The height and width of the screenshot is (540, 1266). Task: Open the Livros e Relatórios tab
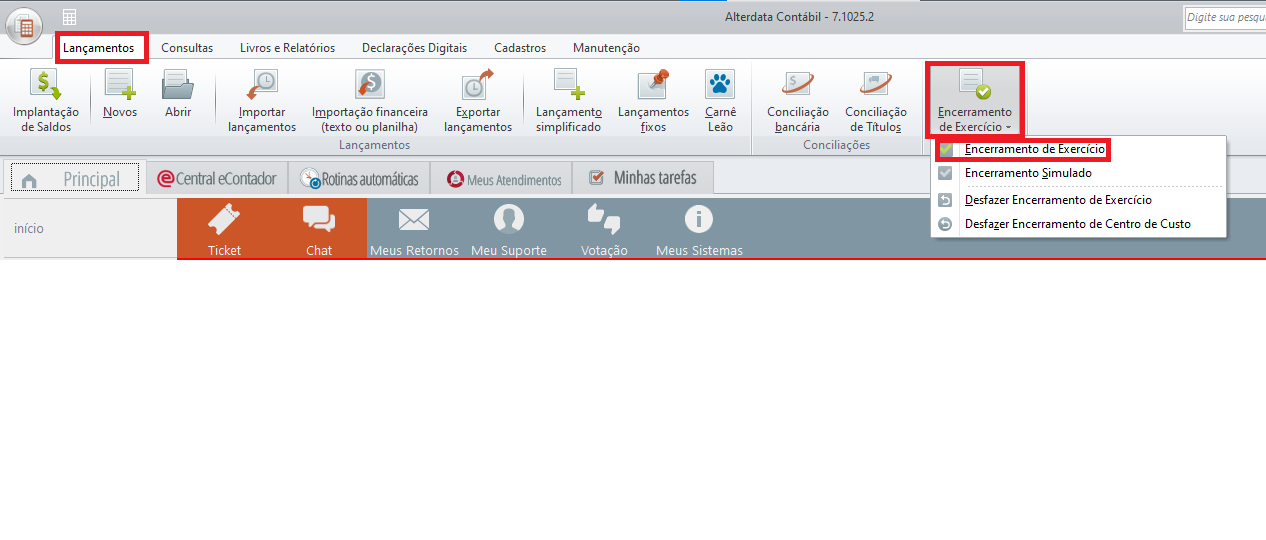coord(287,48)
